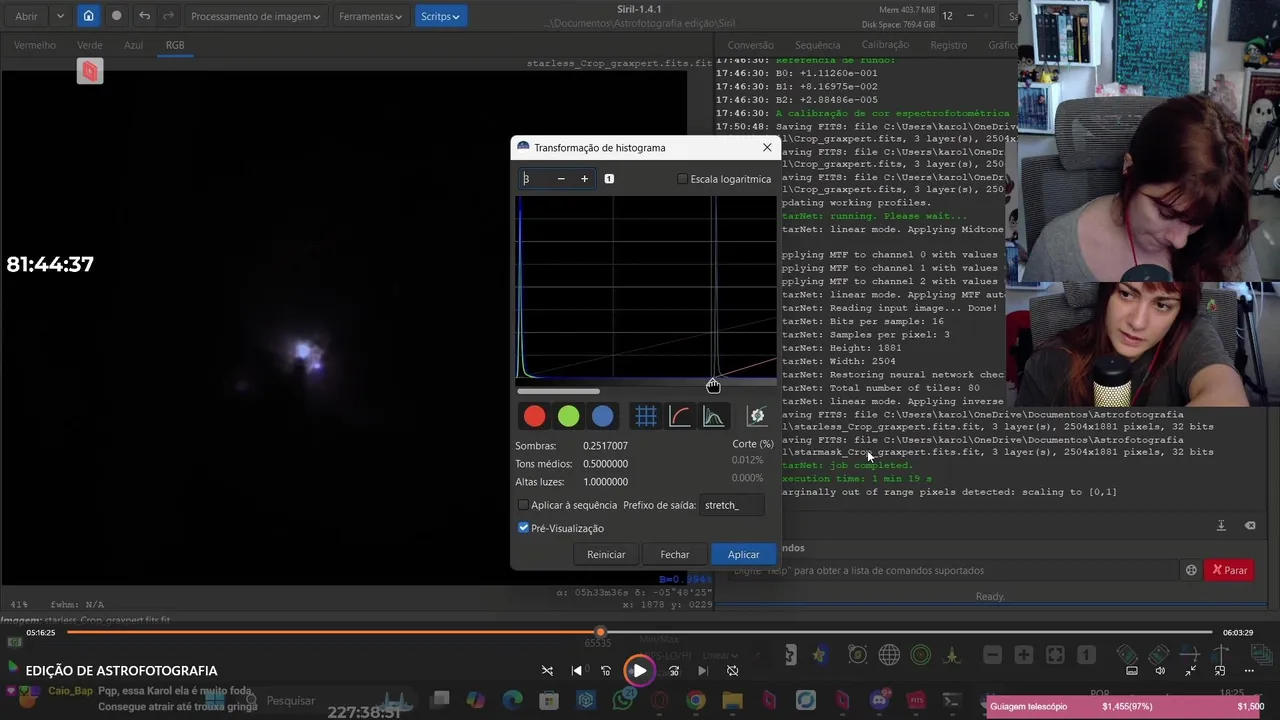Switch to the Azul channel tab
Viewport: 1280px width, 720px height.
pos(133,45)
